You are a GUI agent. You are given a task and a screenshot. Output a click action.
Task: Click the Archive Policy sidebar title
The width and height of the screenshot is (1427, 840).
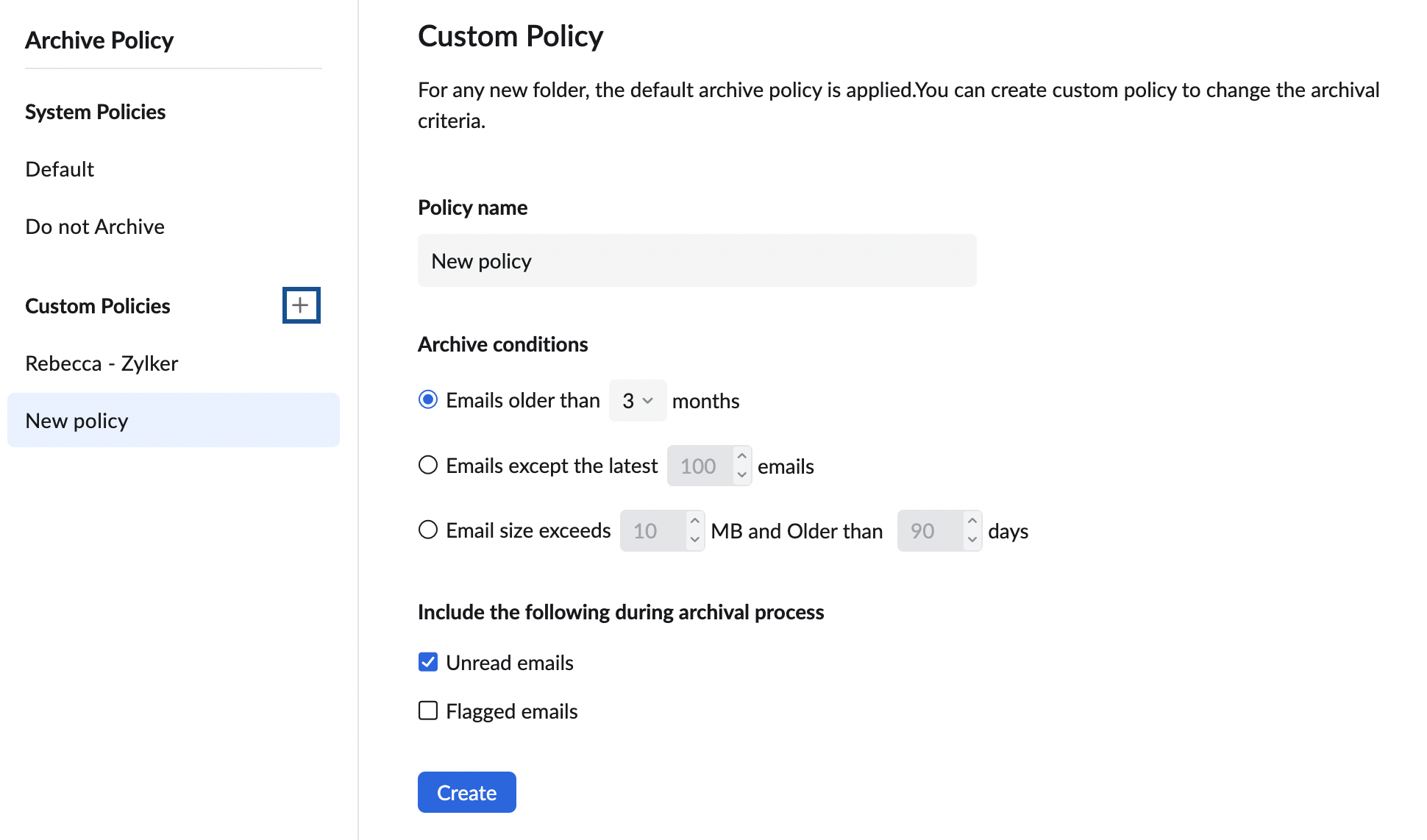99,40
